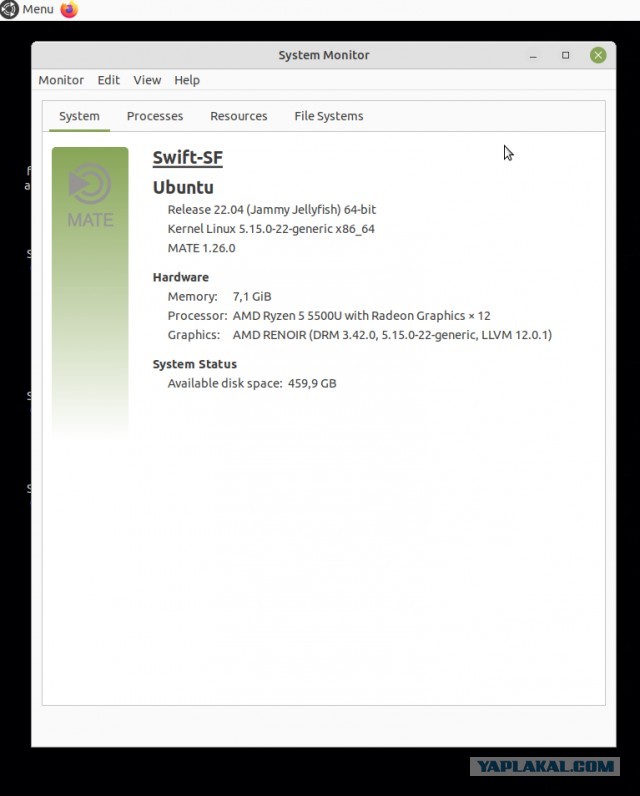This screenshot has height=796, width=640.
Task: Click the Processor label
Action: pos(197,316)
